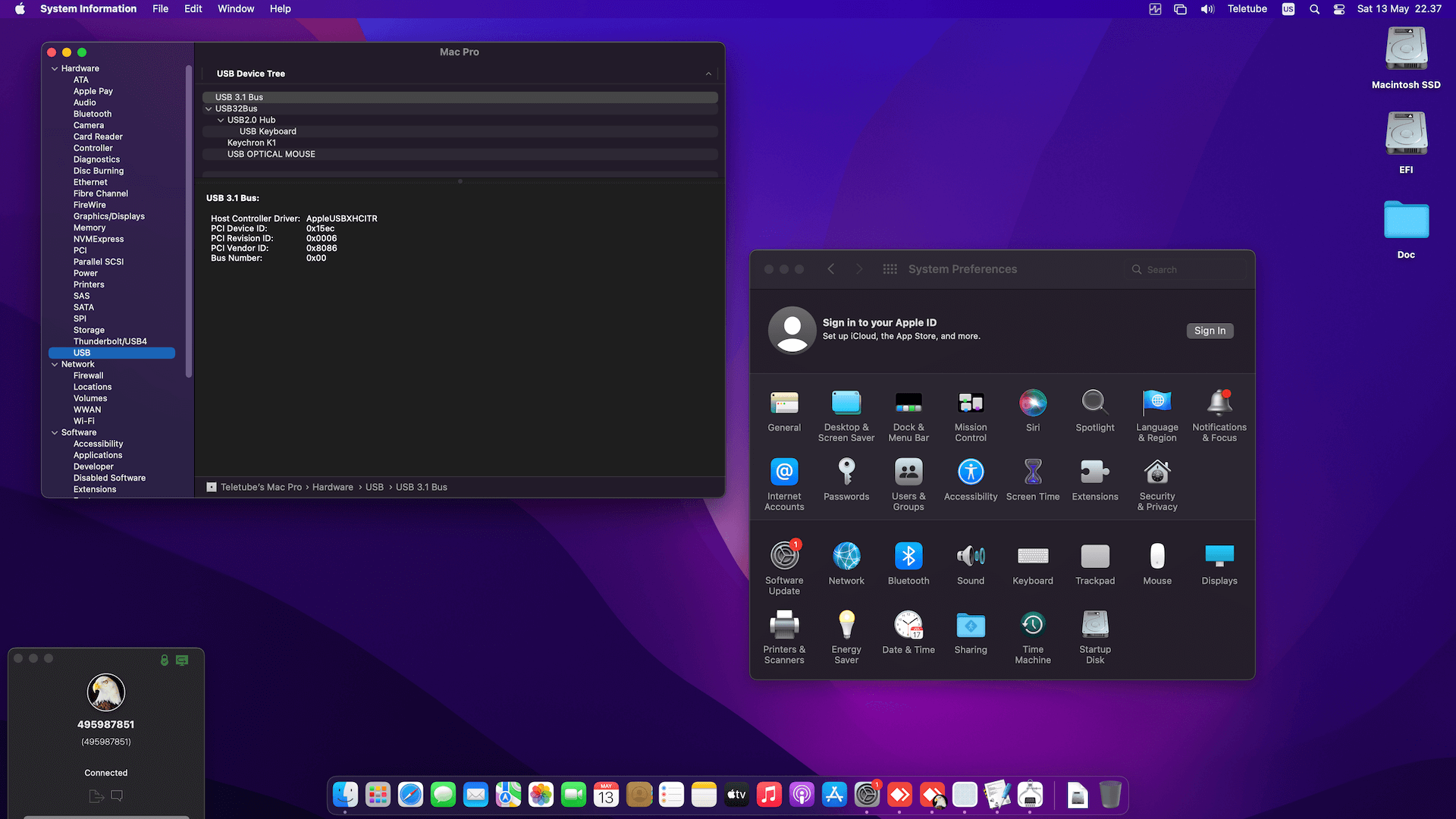
Task: Click Hardware in the path bar
Action: (x=332, y=487)
